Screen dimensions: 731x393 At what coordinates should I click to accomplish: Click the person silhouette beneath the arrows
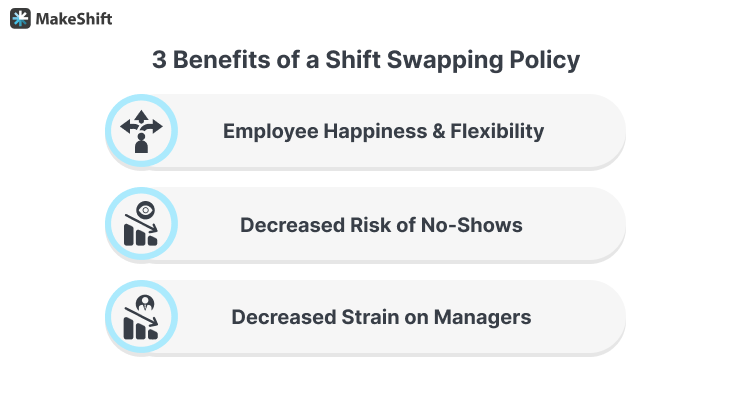click(141, 143)
